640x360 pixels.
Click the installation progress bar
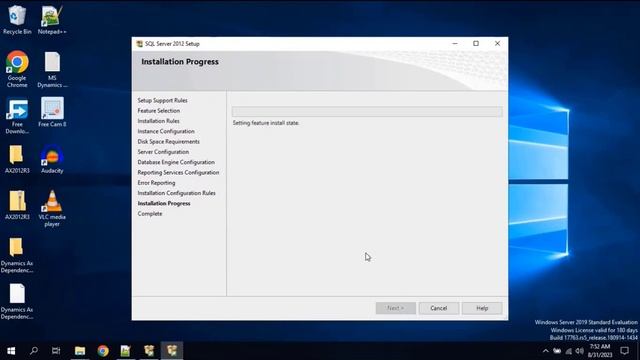point(367,111)
